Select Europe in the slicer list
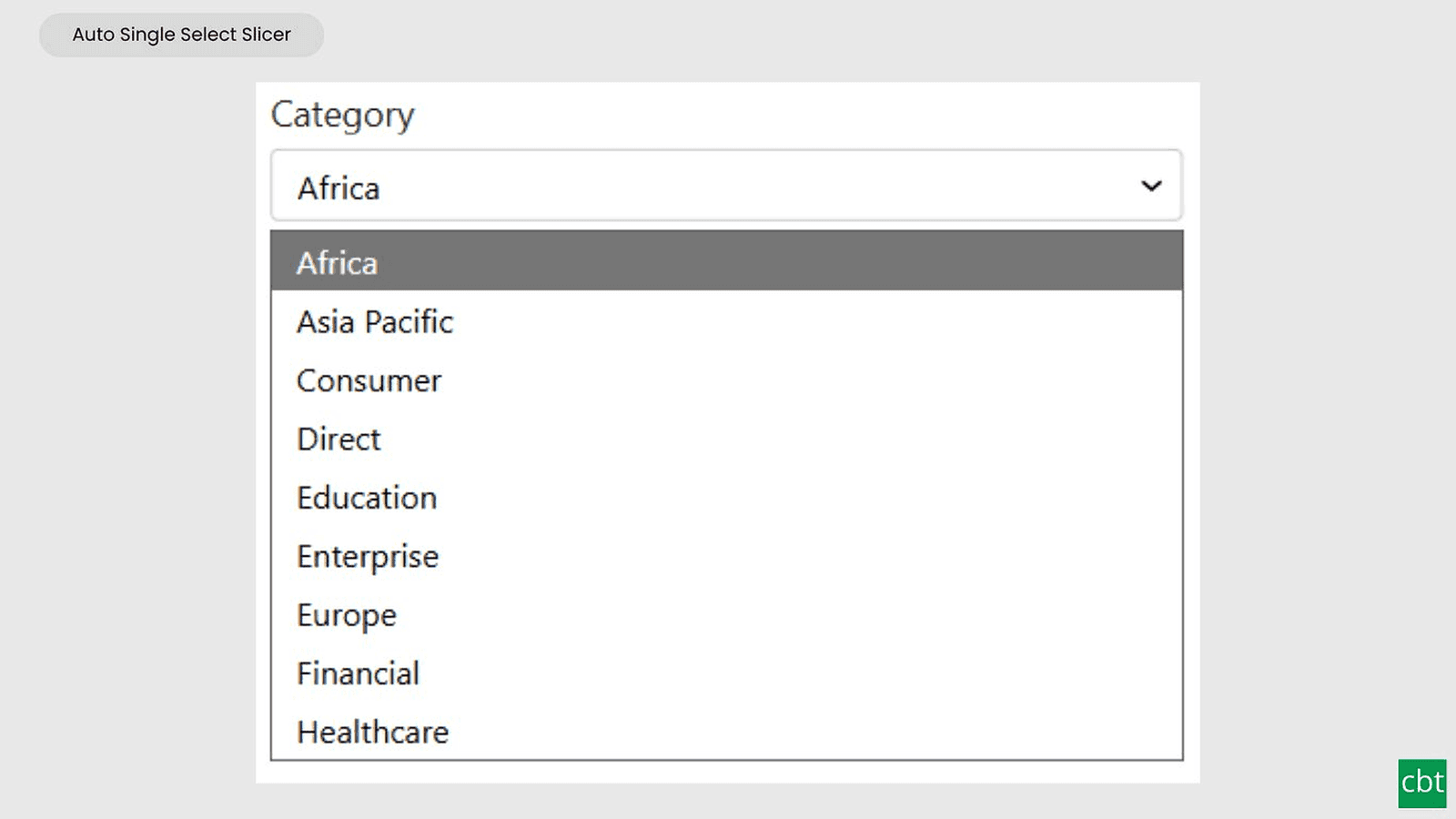Viewport: 1456px width, 819px height. pyautogui.click(x=347, y=616)
